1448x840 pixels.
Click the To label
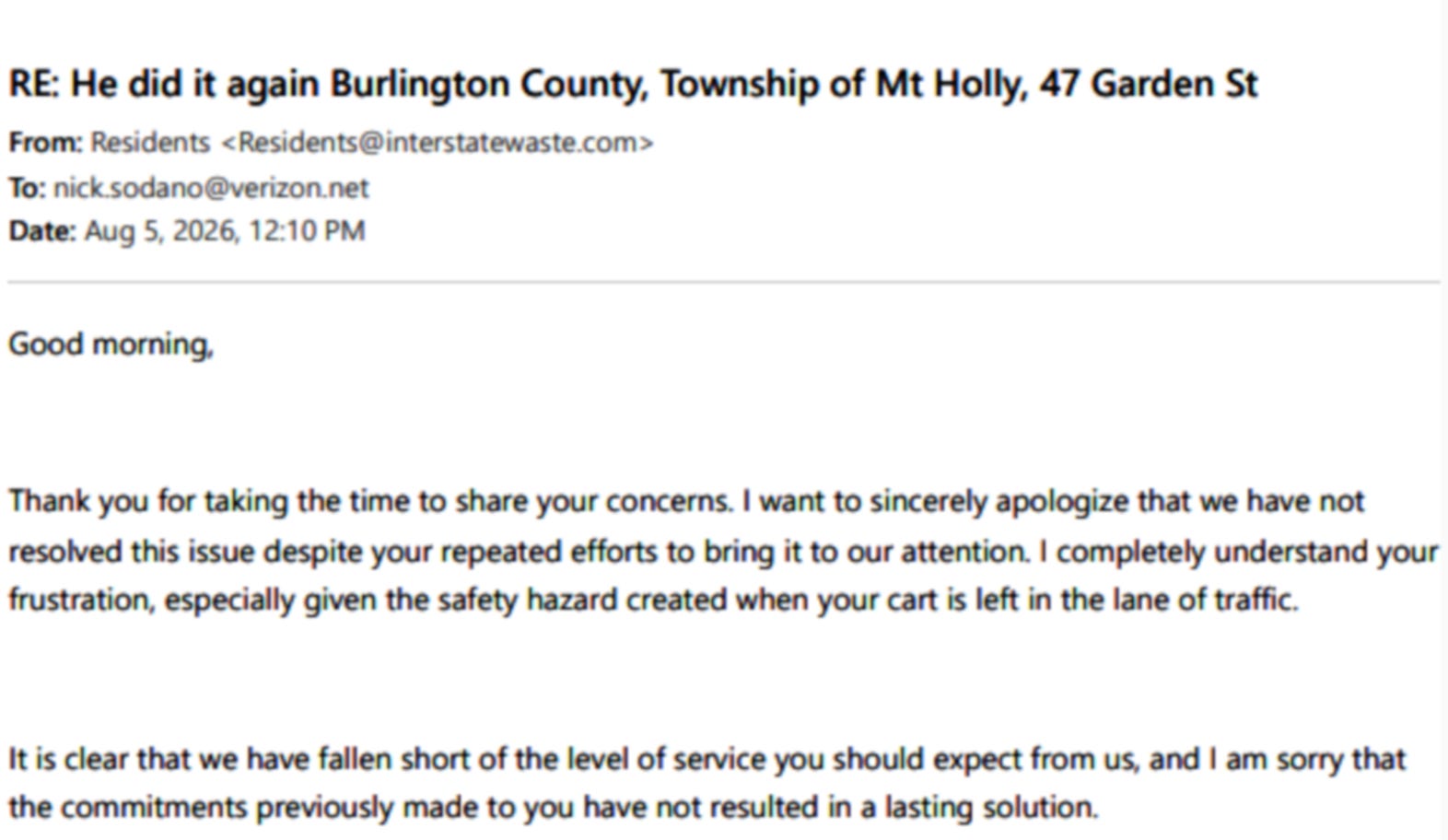click(x=27, y=188)
